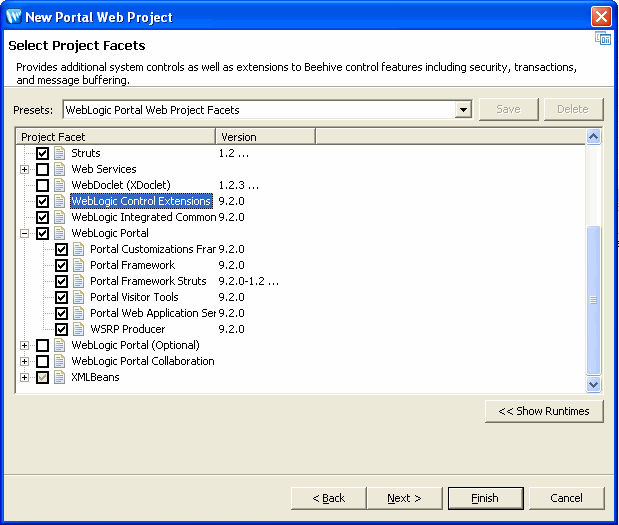619x525 pixels.
Task: Click the Struts facet document icon
Action: (59, 153)
